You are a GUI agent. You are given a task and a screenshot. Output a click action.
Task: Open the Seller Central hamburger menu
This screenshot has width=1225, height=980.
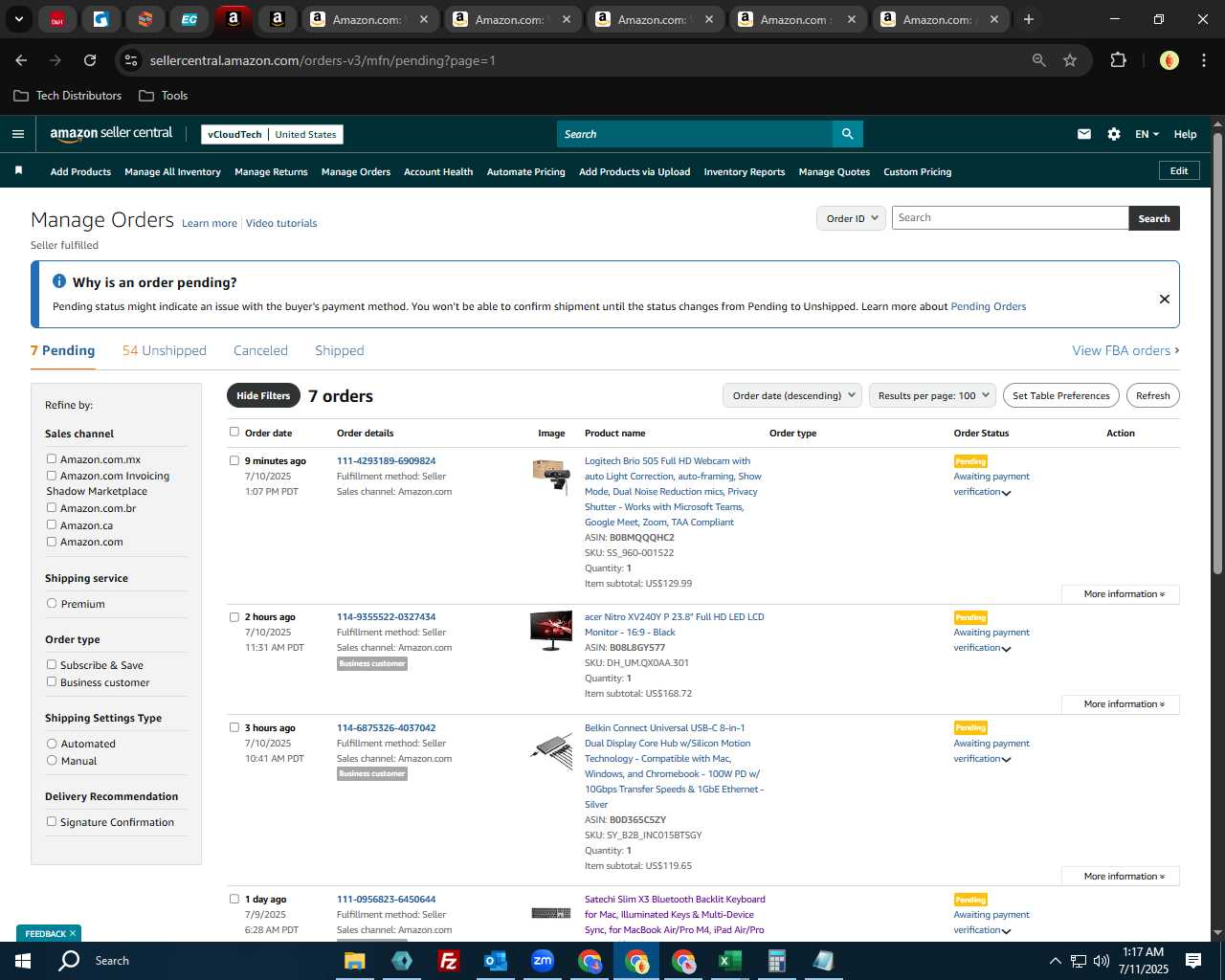click(x=17, y=134)
